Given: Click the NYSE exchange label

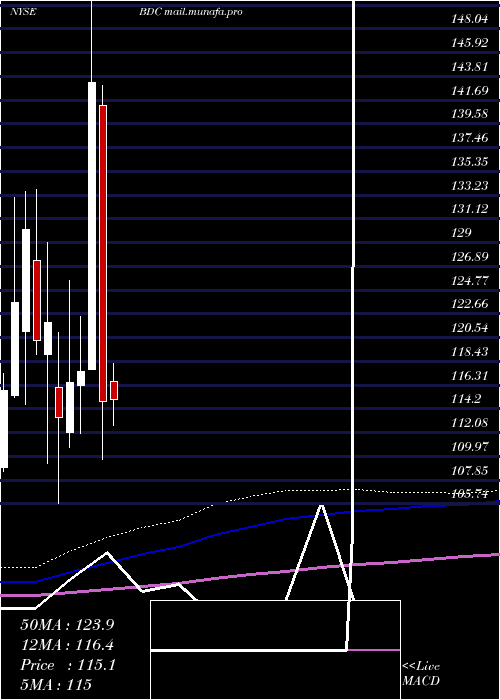Looking at the screenshot, I should (x=23, y=12).
